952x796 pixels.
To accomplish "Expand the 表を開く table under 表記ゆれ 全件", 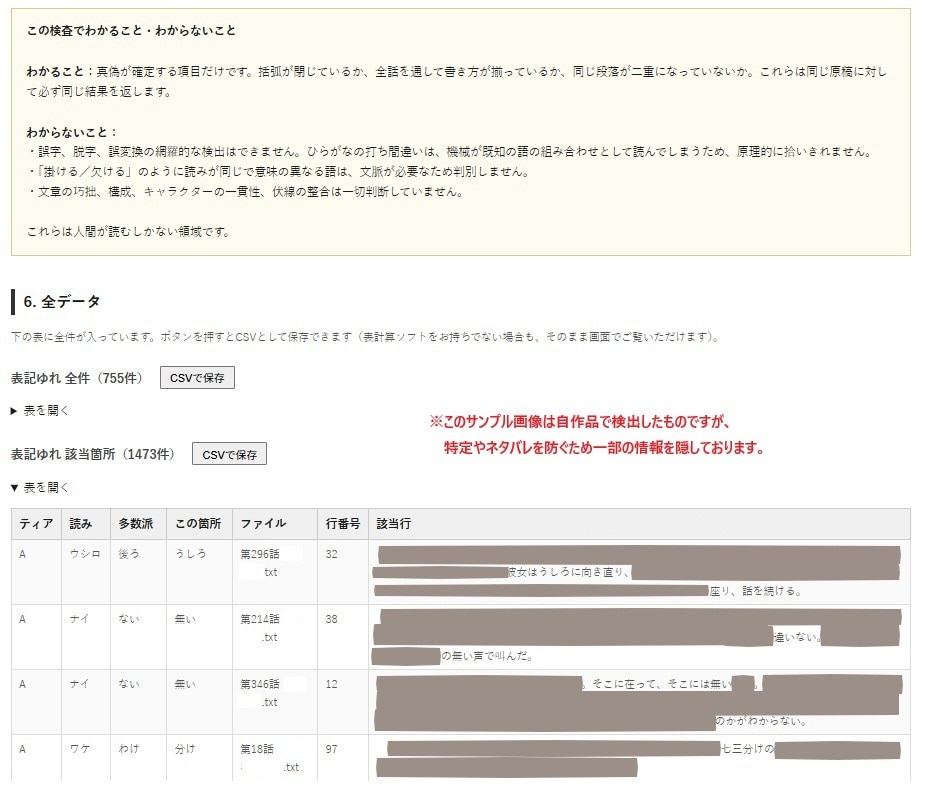I will pyautogui.click(x=40, y=411).
